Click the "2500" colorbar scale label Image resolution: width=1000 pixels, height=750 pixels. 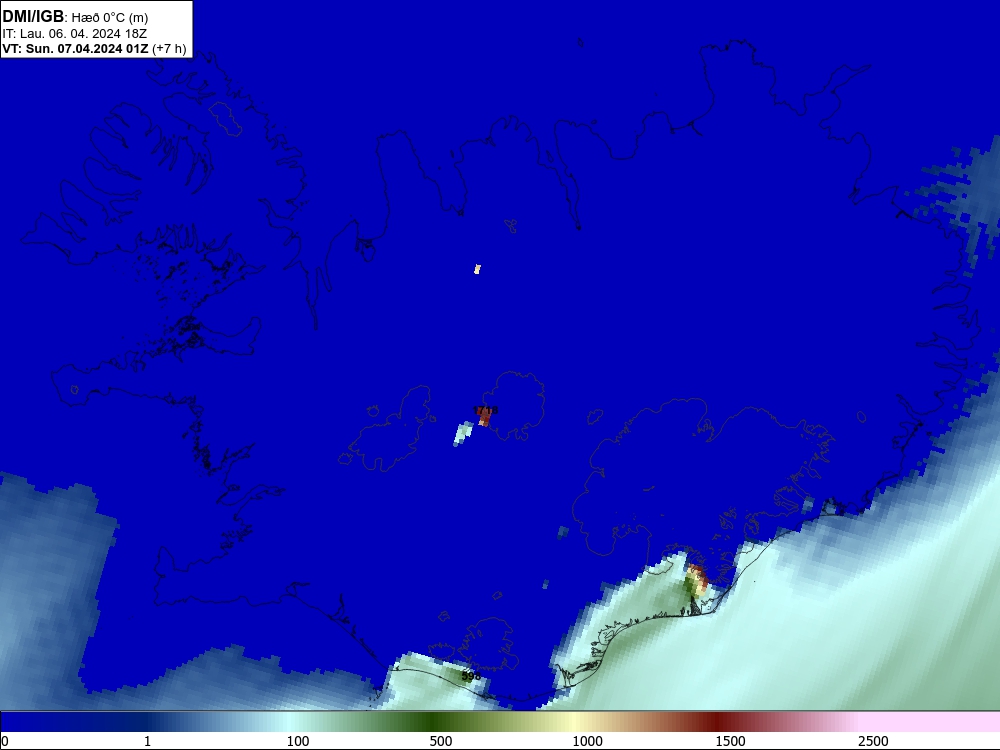pos(873,741)
